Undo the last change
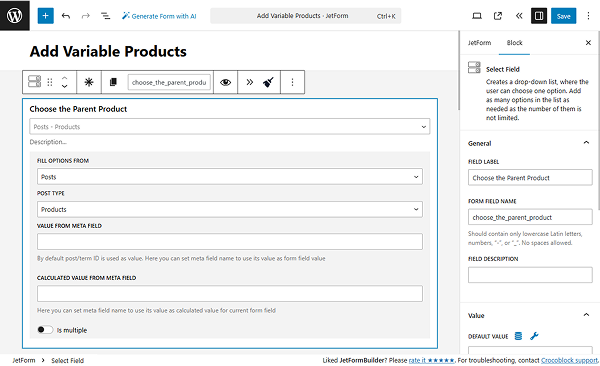The width and height of the screenshot is (600, 366). coord(66,16)
